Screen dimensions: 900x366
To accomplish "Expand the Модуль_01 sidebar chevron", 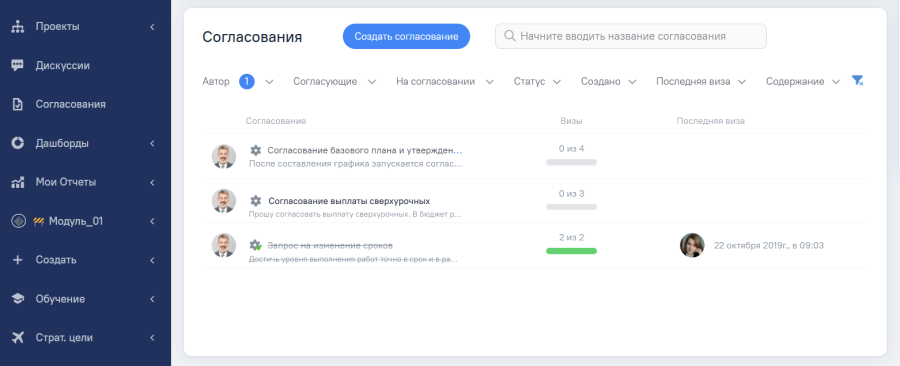I will 152,221.
